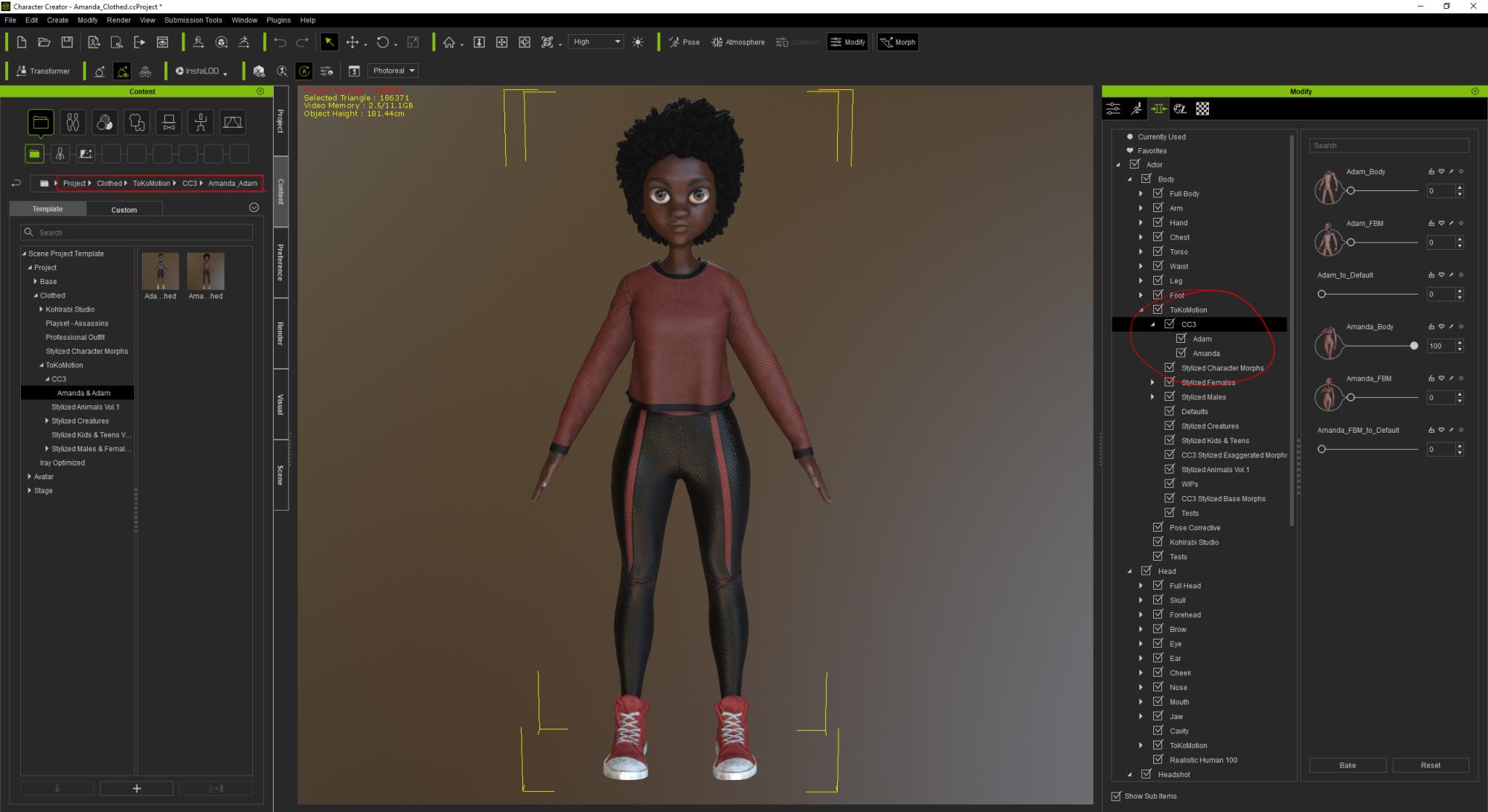Viewport: 1488px width, 812px height.
Task: Toggle the Nose morph category checkbox
Action: tap(1158, 687)
